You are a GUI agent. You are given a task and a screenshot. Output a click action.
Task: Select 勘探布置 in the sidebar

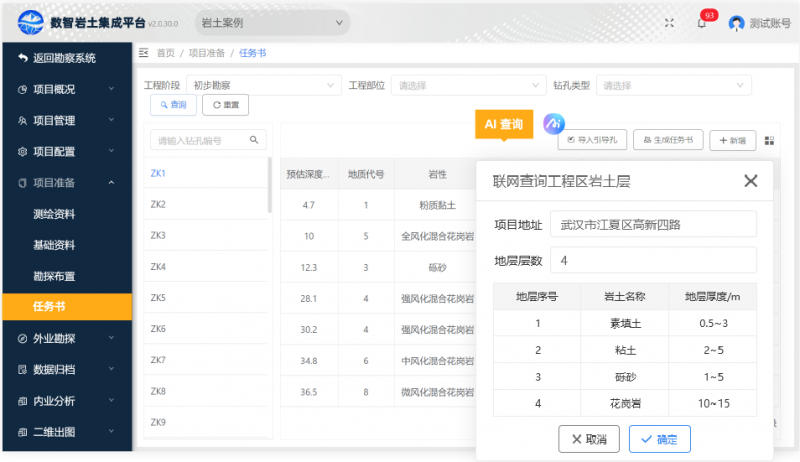(x=54, y=276)
